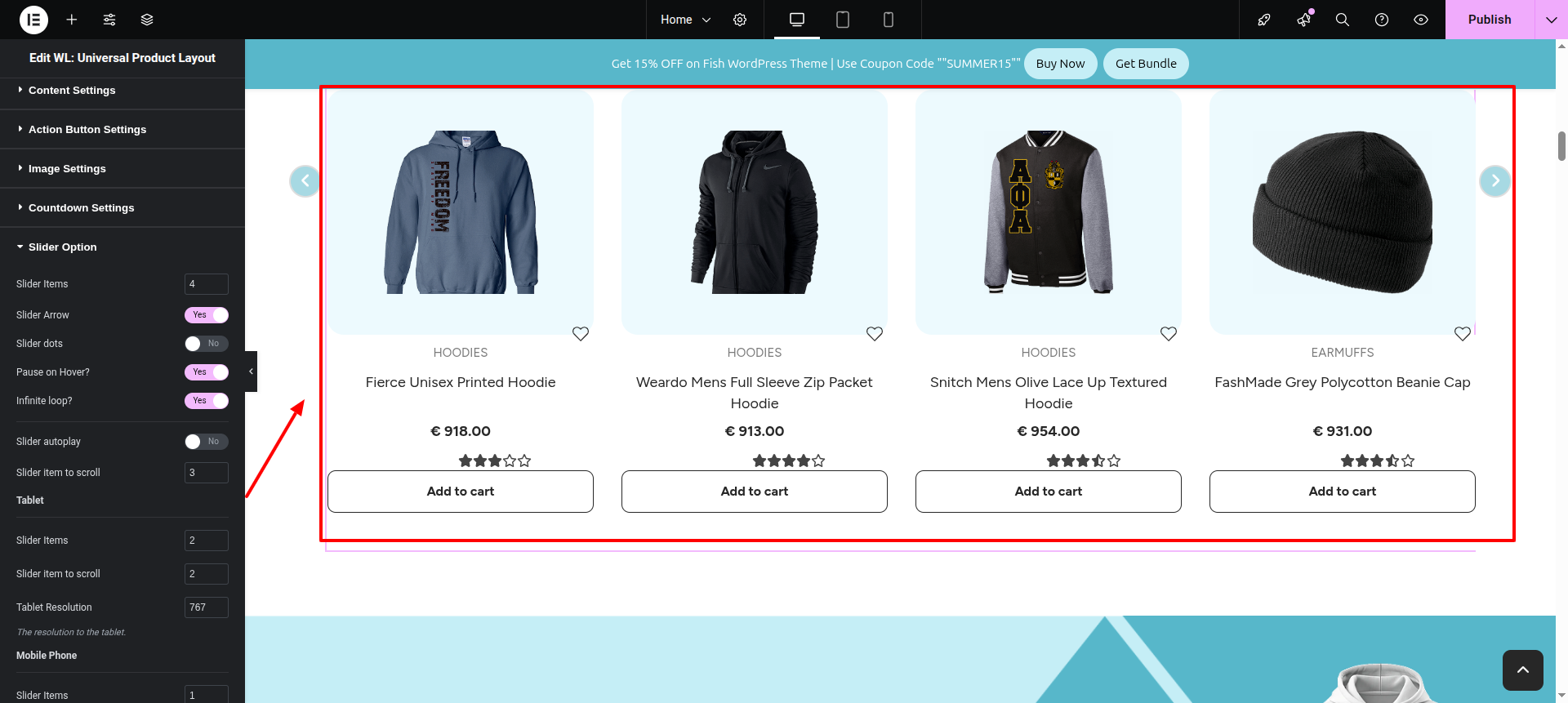Expand the Image Settings section
Viewport: 1568px width, 703px height.
click(67, 169)
